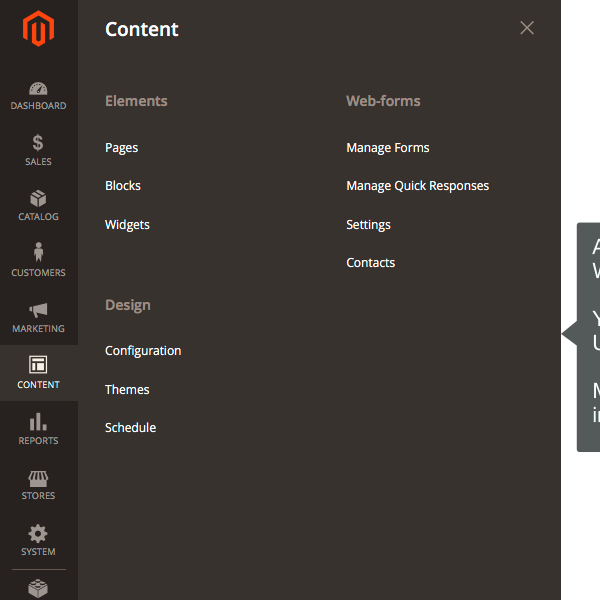
Task: Open the System gear icon menu
Action: pyautogui.click(x=38, y=533)
